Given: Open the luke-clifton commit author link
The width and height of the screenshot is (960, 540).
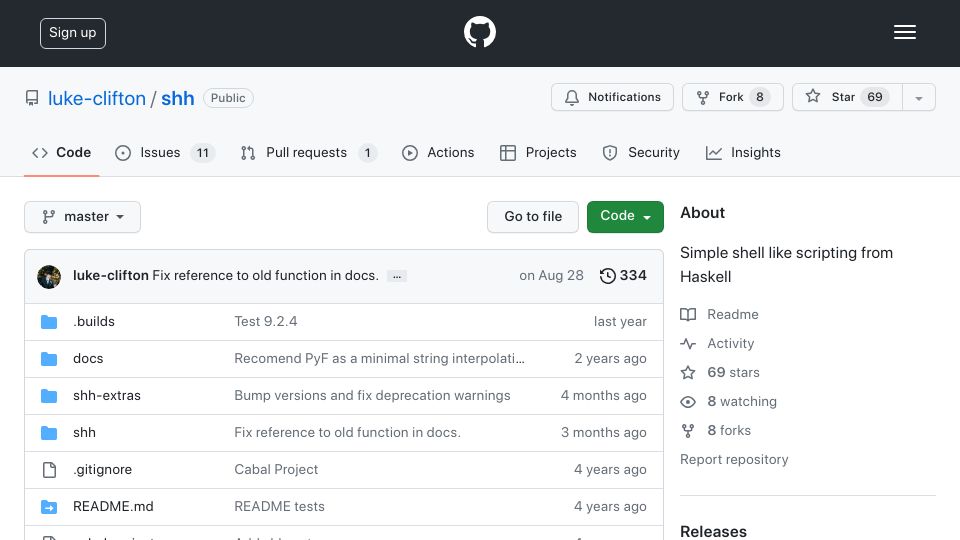Looking at the screenshot, I should [111, 276].
